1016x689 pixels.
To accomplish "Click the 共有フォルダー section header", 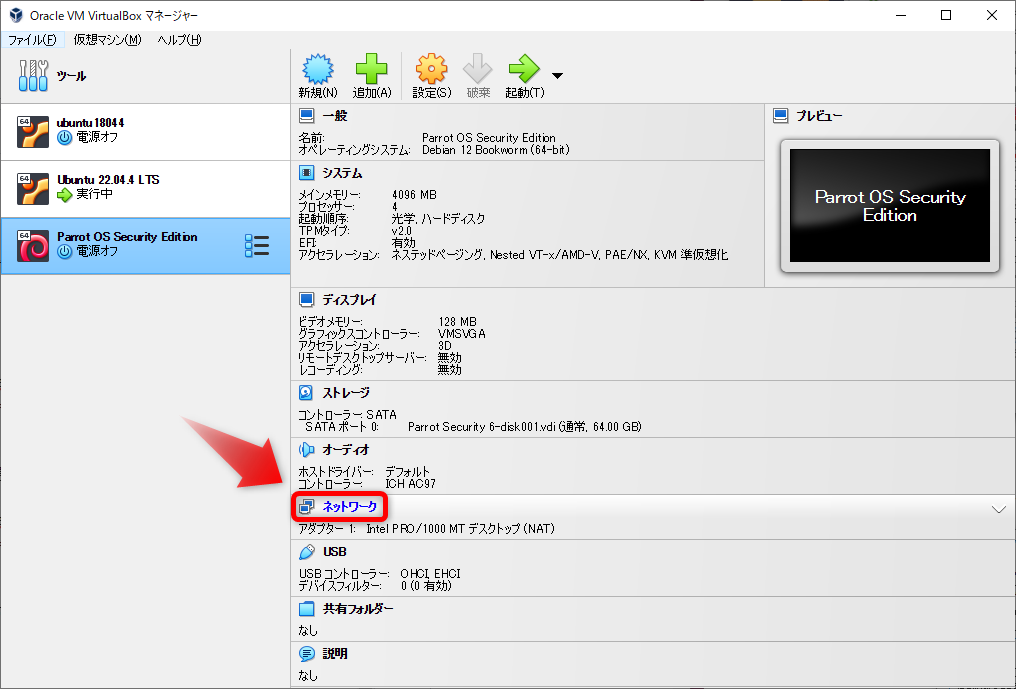I will click(x=358, y=609).
